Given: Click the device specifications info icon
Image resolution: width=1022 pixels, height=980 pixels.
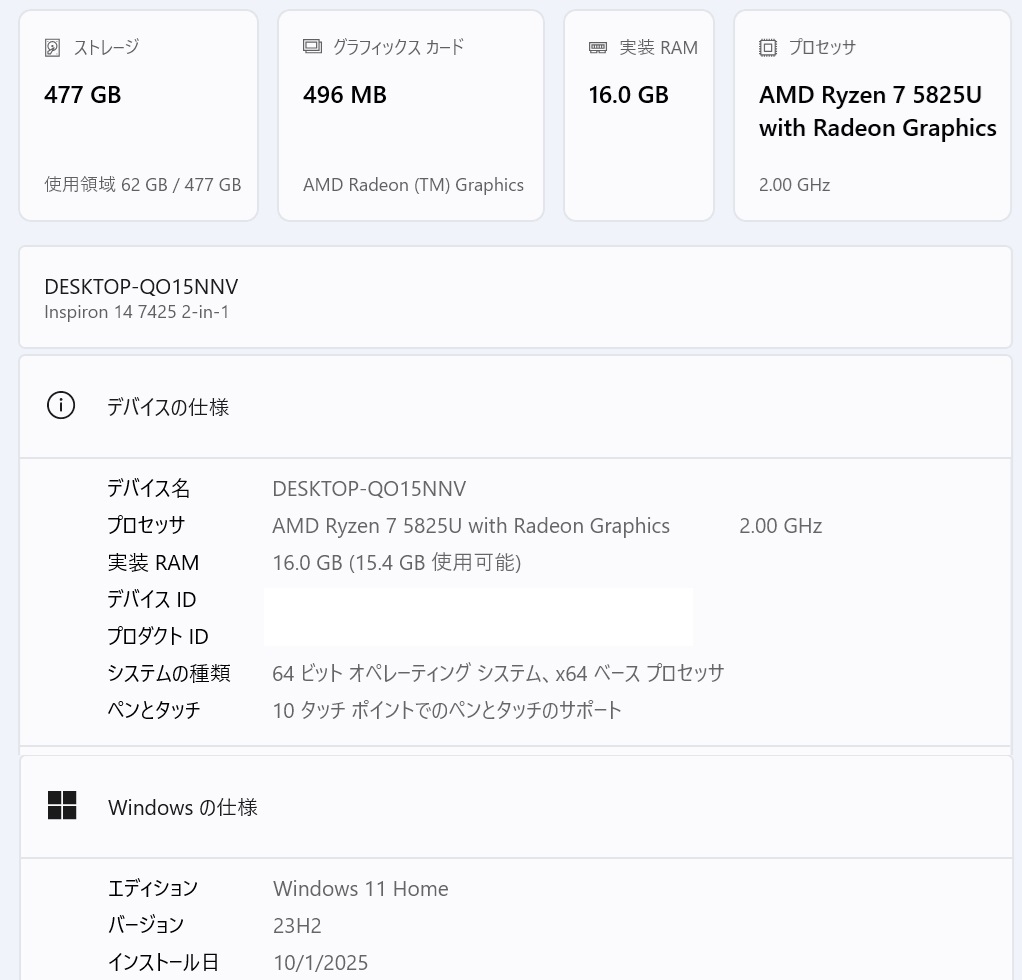Looking at the screenshot, I should [x=61, y=406].
